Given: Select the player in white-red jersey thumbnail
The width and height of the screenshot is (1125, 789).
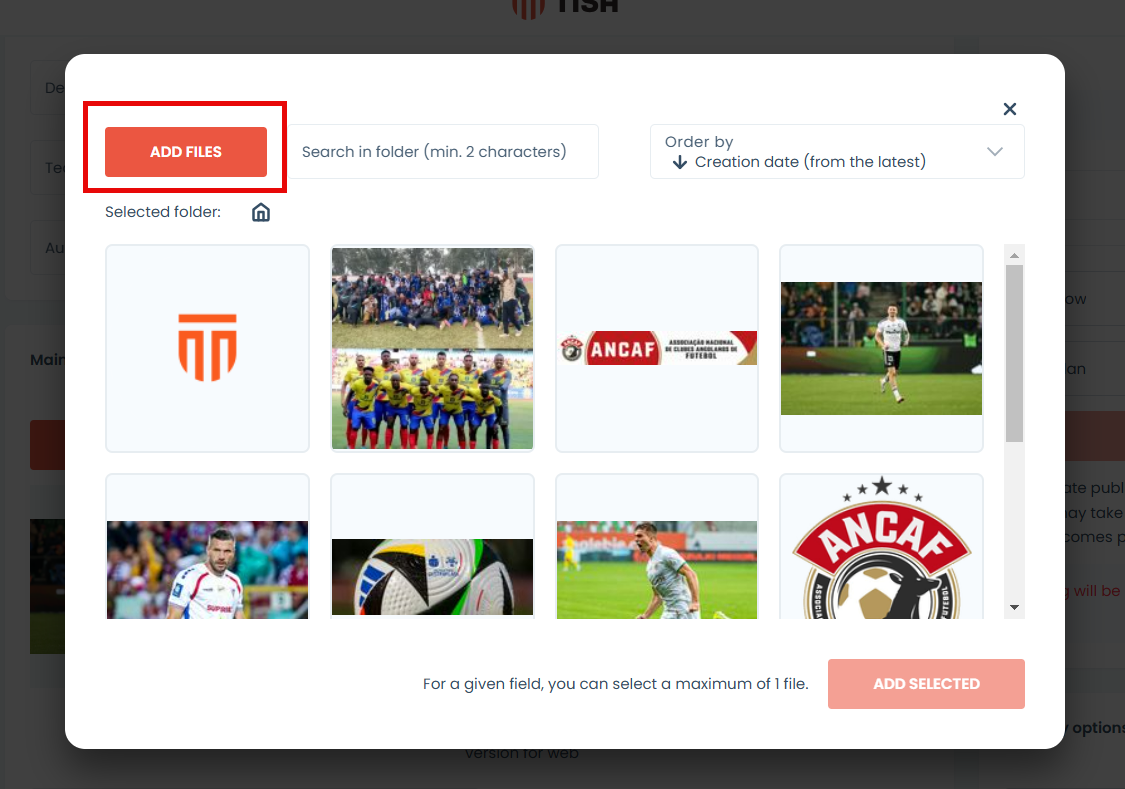Looking at the screenshot, I should coord(207,547).
